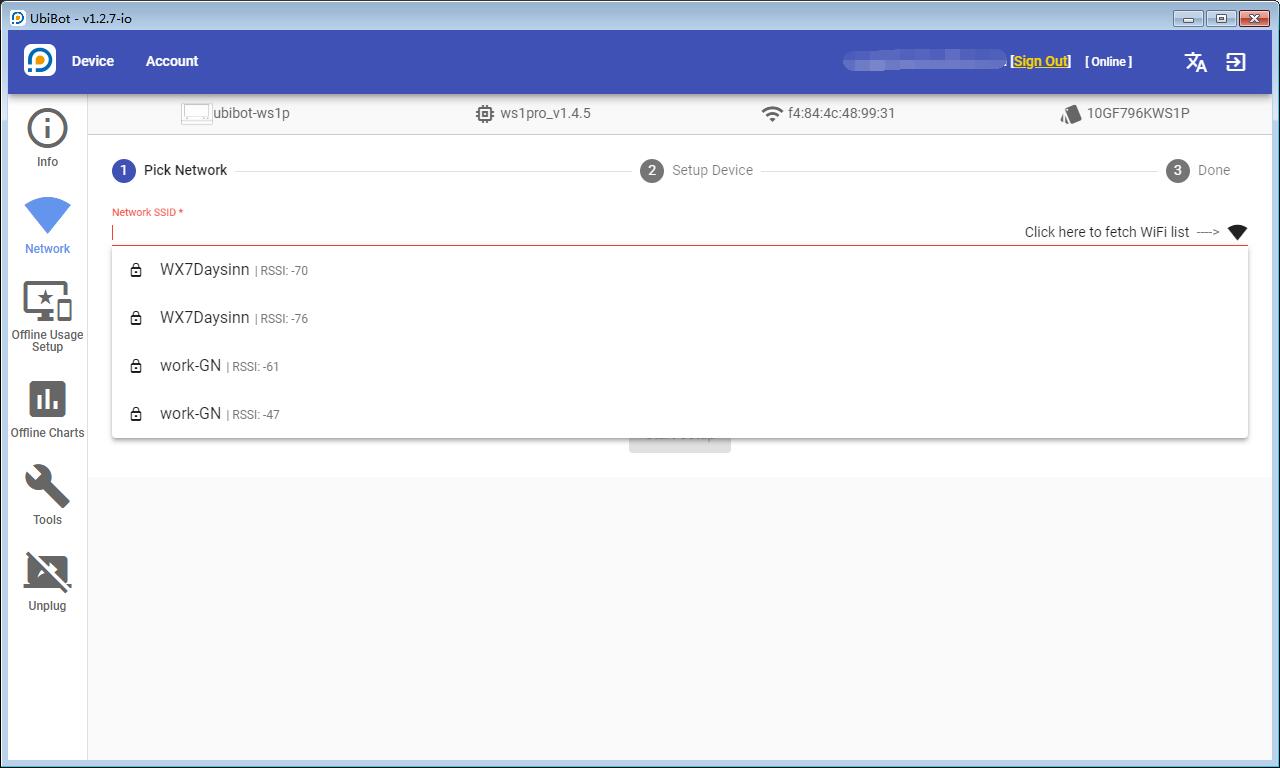Expand the WiFi list dropdown arrow

point(1237,231)
